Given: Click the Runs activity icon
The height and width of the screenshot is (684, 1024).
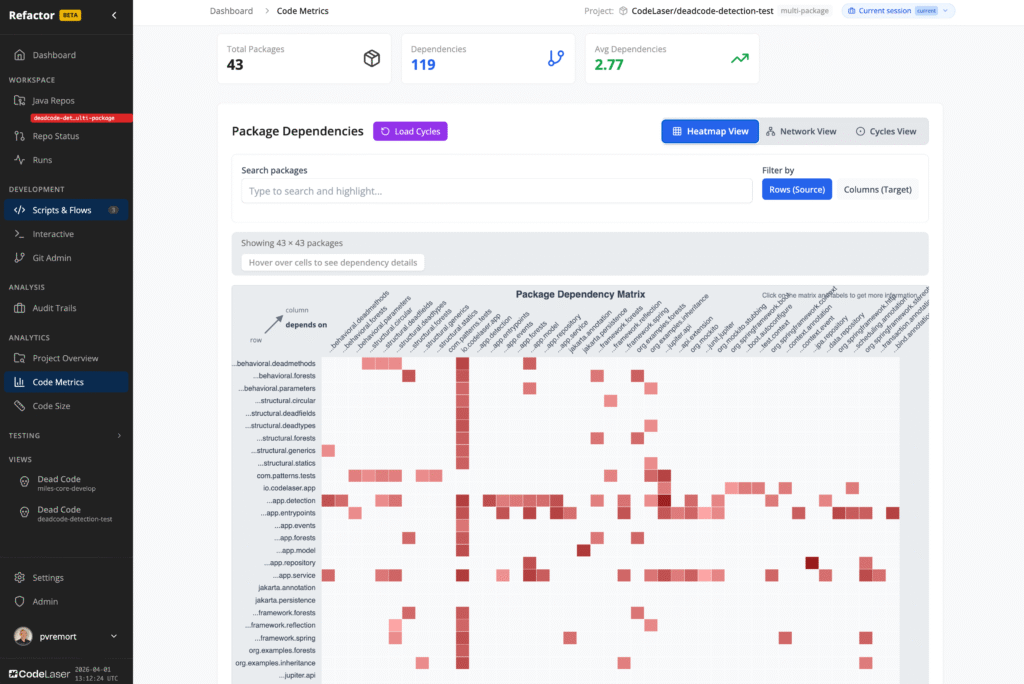Looking at the screenshot, I should coord(19,160).
